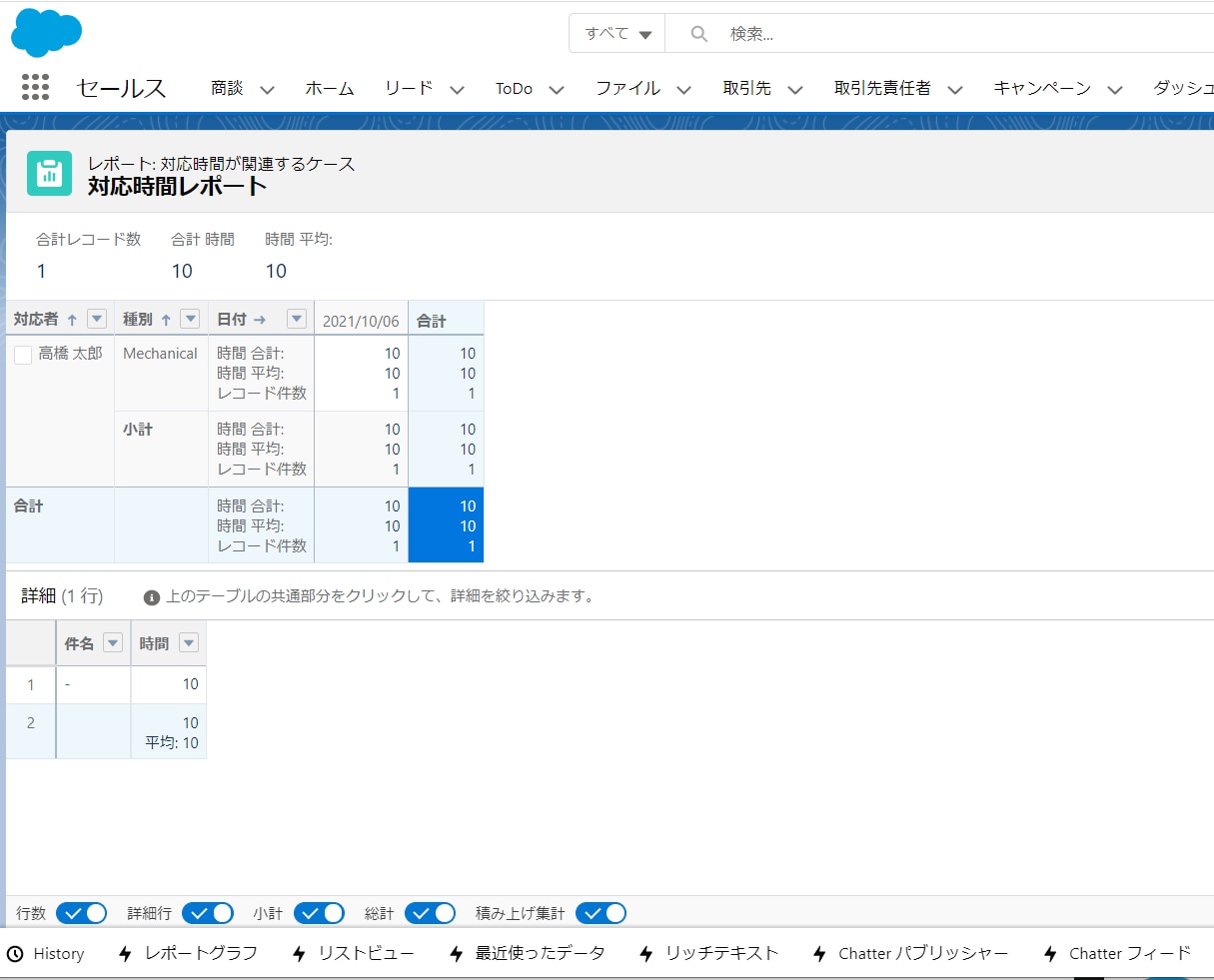Screen dimensions: 1214x980
Task: Toggle the 総計 switch
Action: pos(431,913)
